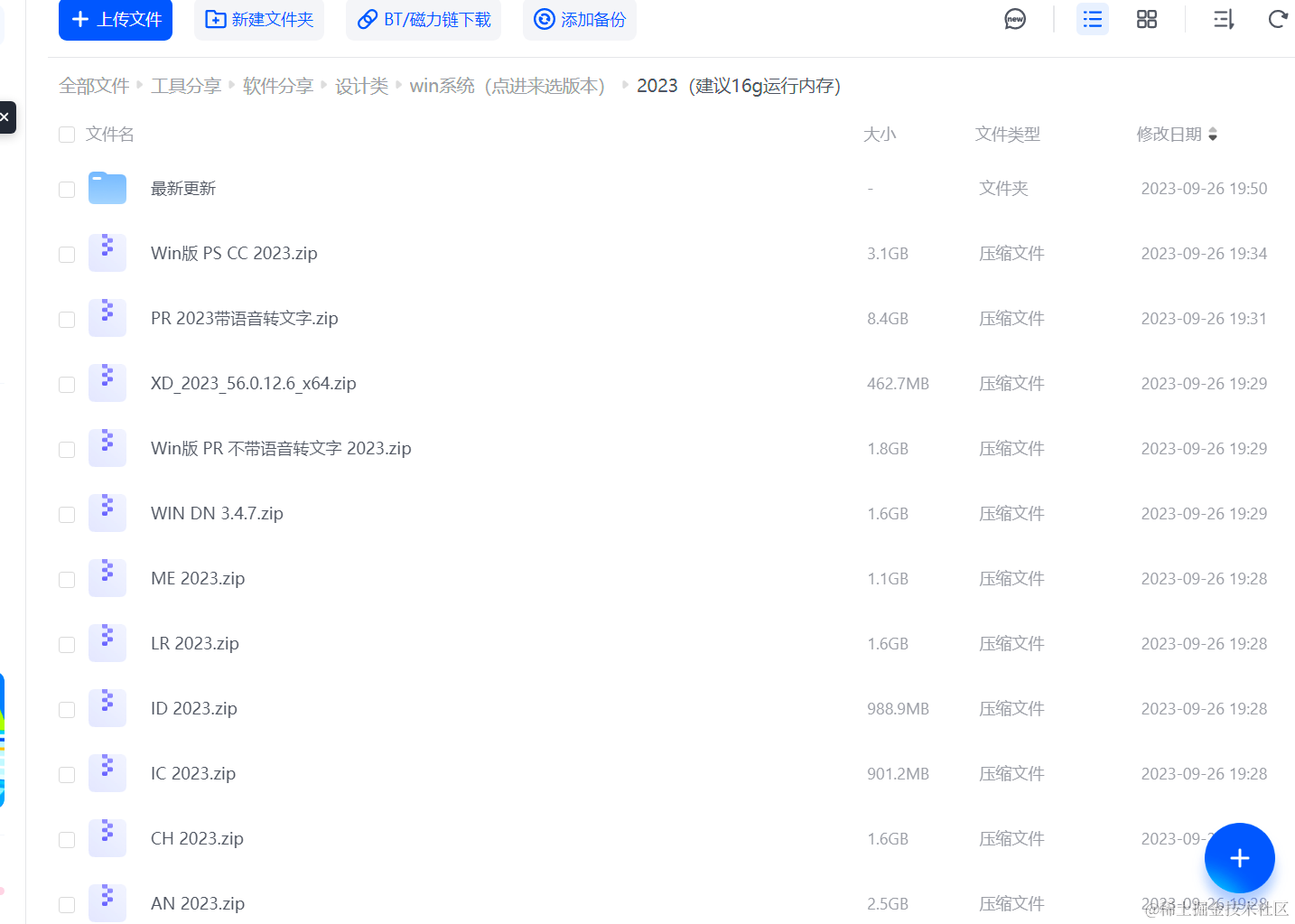Click zip icon of XD_2023_56.0.12.6_x64.zip
Viewport: 1295px width, 924px height.
point(107,383)
